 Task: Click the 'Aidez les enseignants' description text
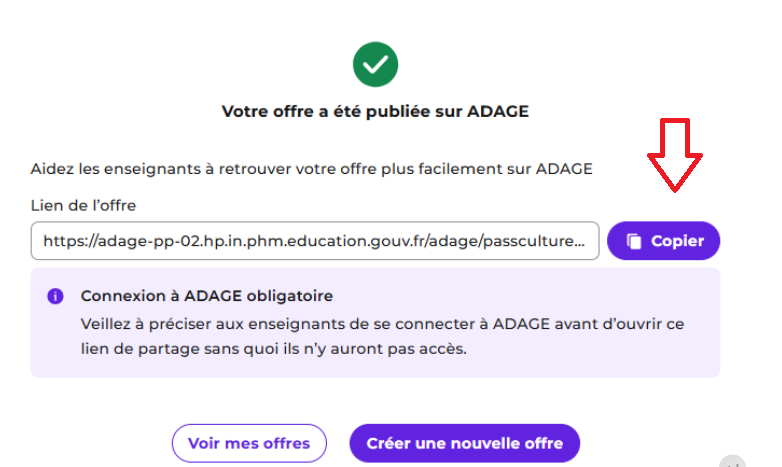point(311,169)
